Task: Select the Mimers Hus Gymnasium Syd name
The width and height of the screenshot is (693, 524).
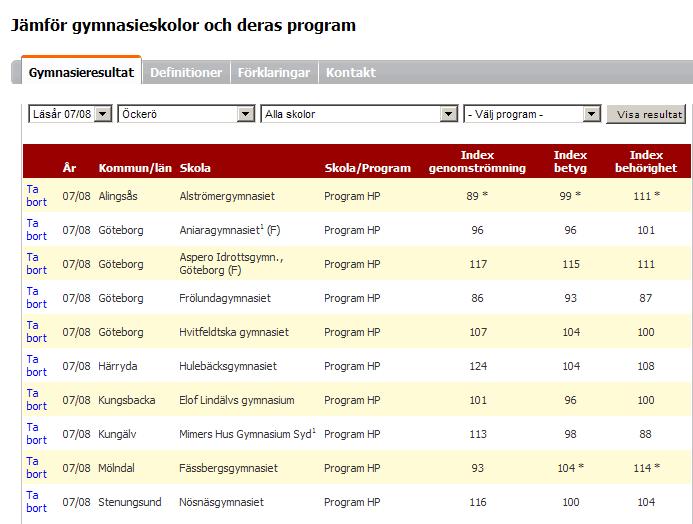Action: 248,434
